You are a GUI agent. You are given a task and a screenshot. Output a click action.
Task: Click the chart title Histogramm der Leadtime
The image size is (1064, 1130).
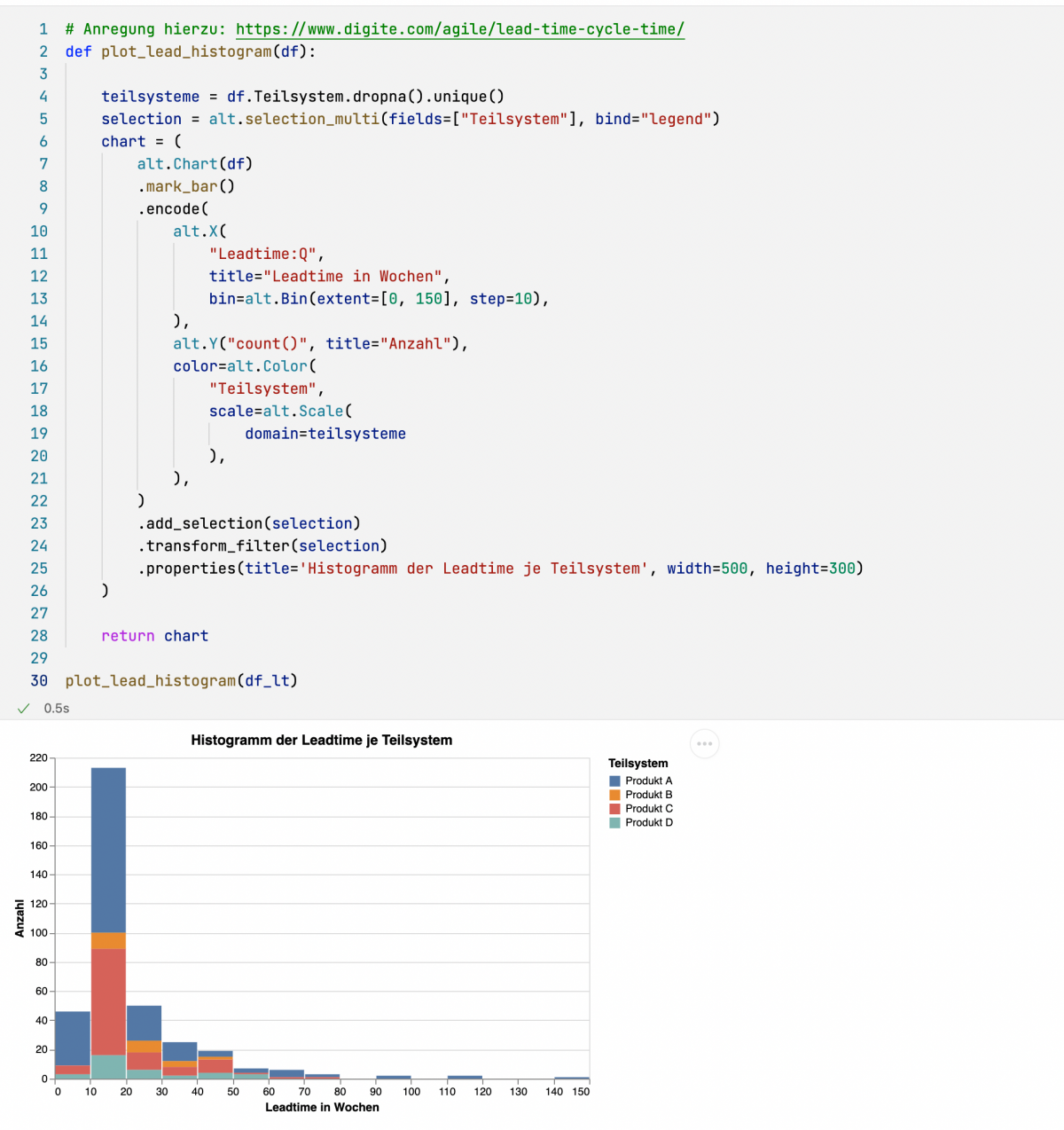[x=322, y=740]
